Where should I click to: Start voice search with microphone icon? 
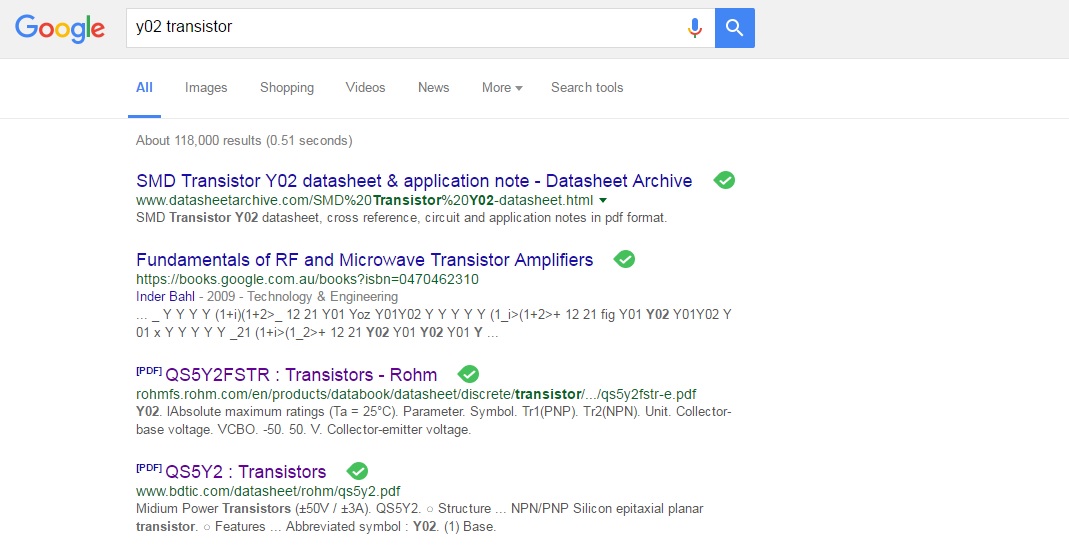[695, 28]
